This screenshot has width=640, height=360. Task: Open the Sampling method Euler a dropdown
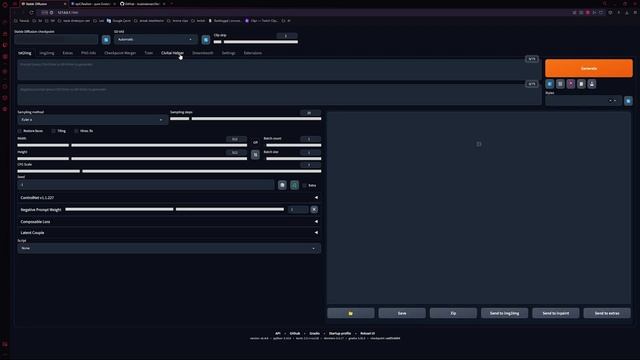pos(92,120)
